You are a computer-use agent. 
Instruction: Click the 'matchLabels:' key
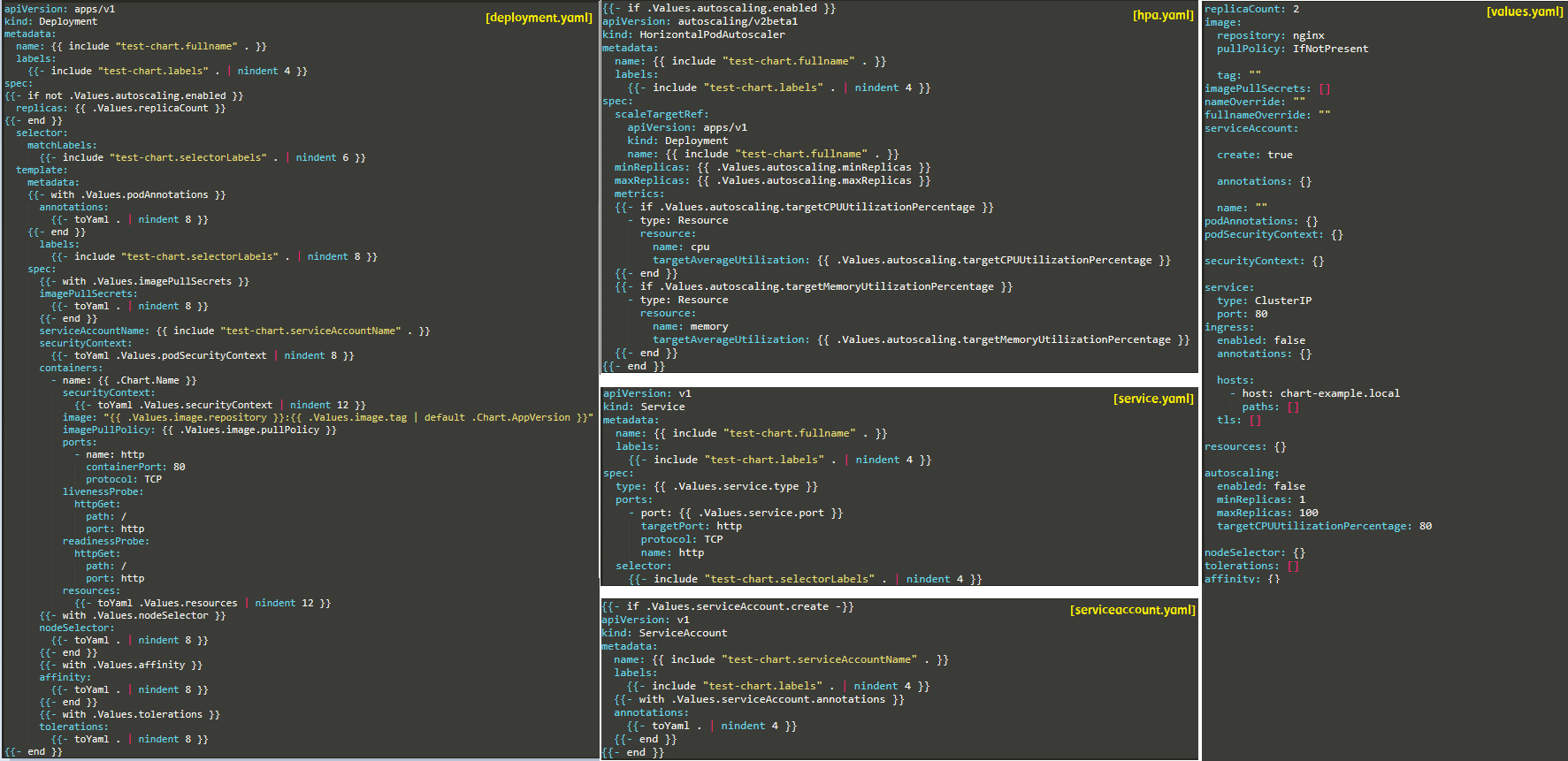click(62, 145)
